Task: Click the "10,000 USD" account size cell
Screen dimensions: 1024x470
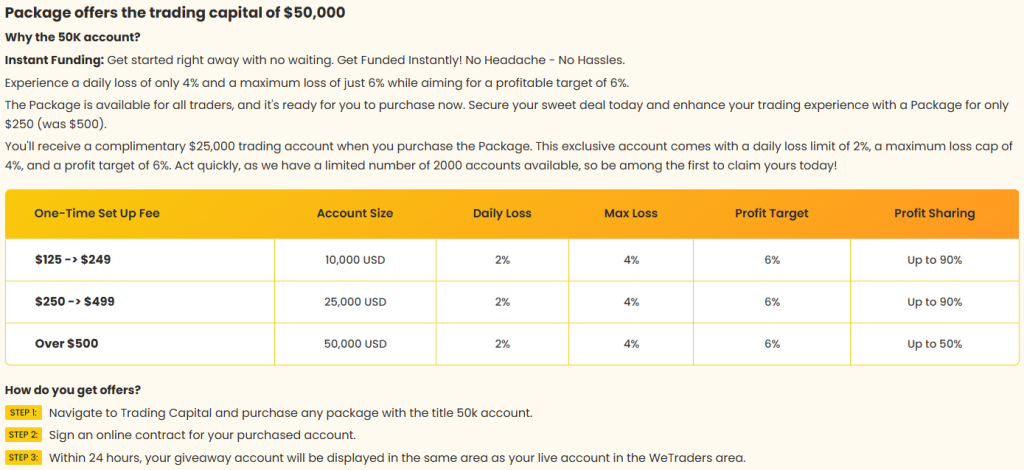Action: tap(355, 260)
